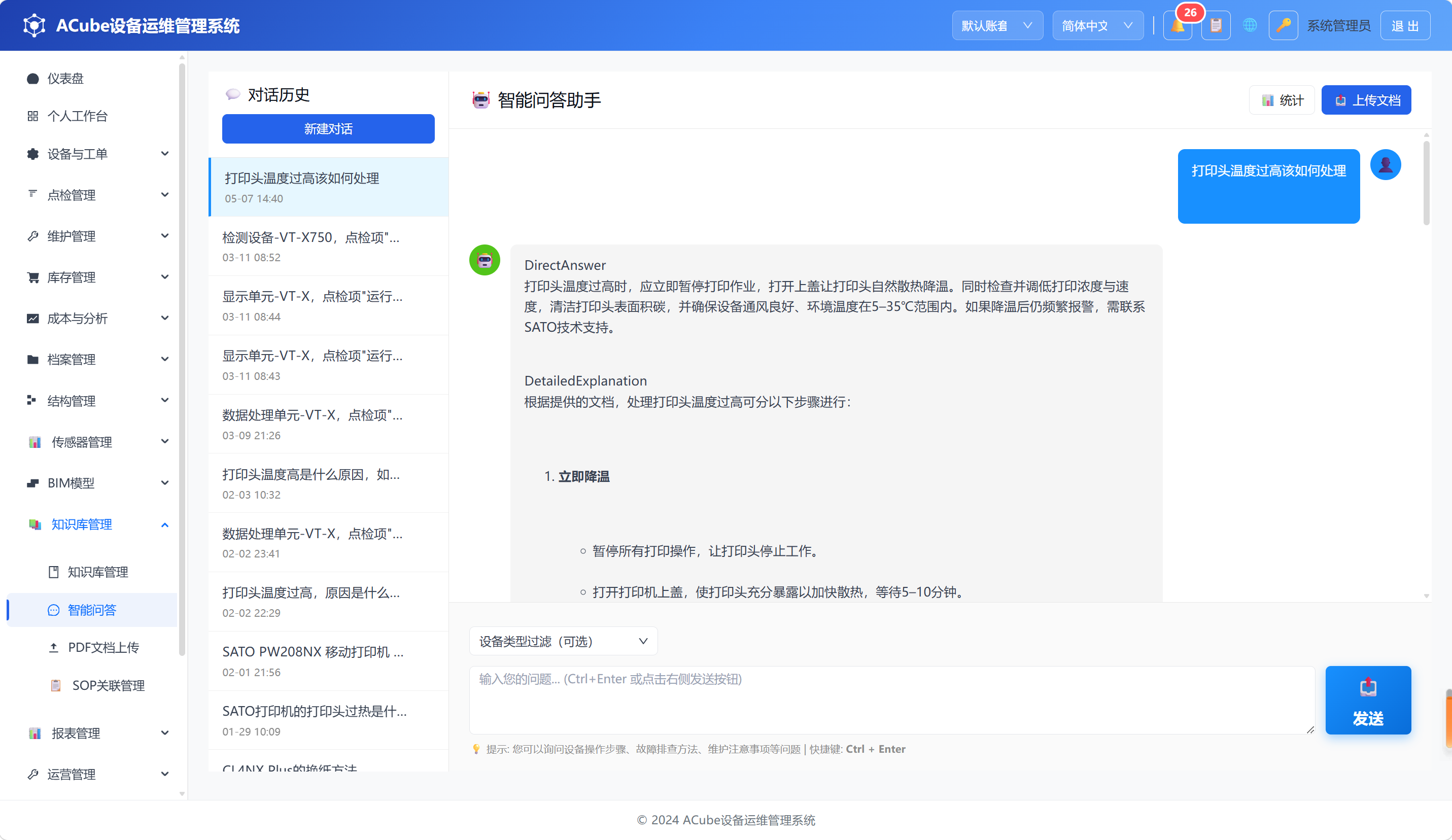Expand the 成本与分析 menu
The width and height of the screenshot is (1452, 840).
pos(92,319)
